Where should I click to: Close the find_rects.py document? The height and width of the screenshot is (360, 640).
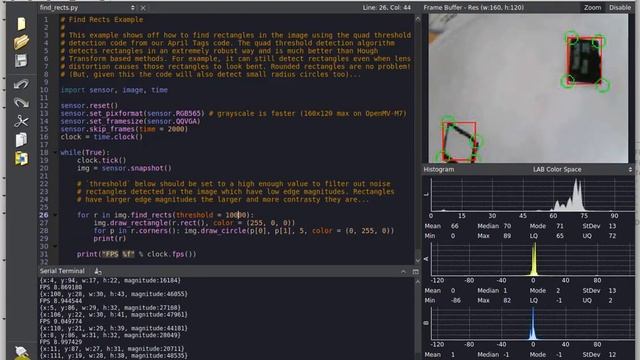(143, 8)
